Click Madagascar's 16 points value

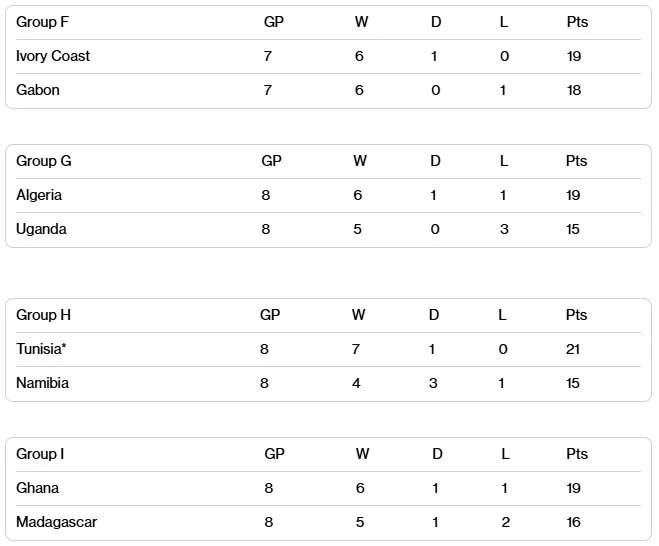[x=574, y=522]
